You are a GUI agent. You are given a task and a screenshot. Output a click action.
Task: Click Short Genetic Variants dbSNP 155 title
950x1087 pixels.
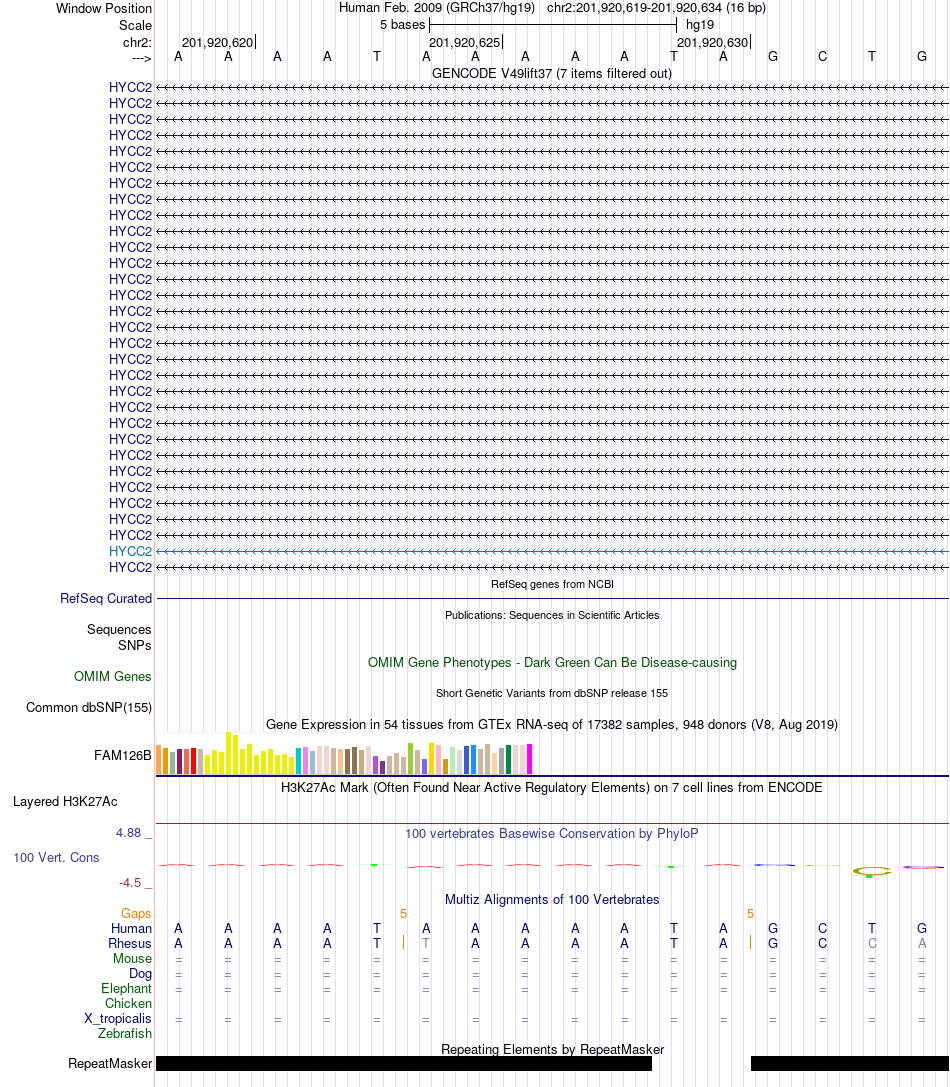[552, 693]
